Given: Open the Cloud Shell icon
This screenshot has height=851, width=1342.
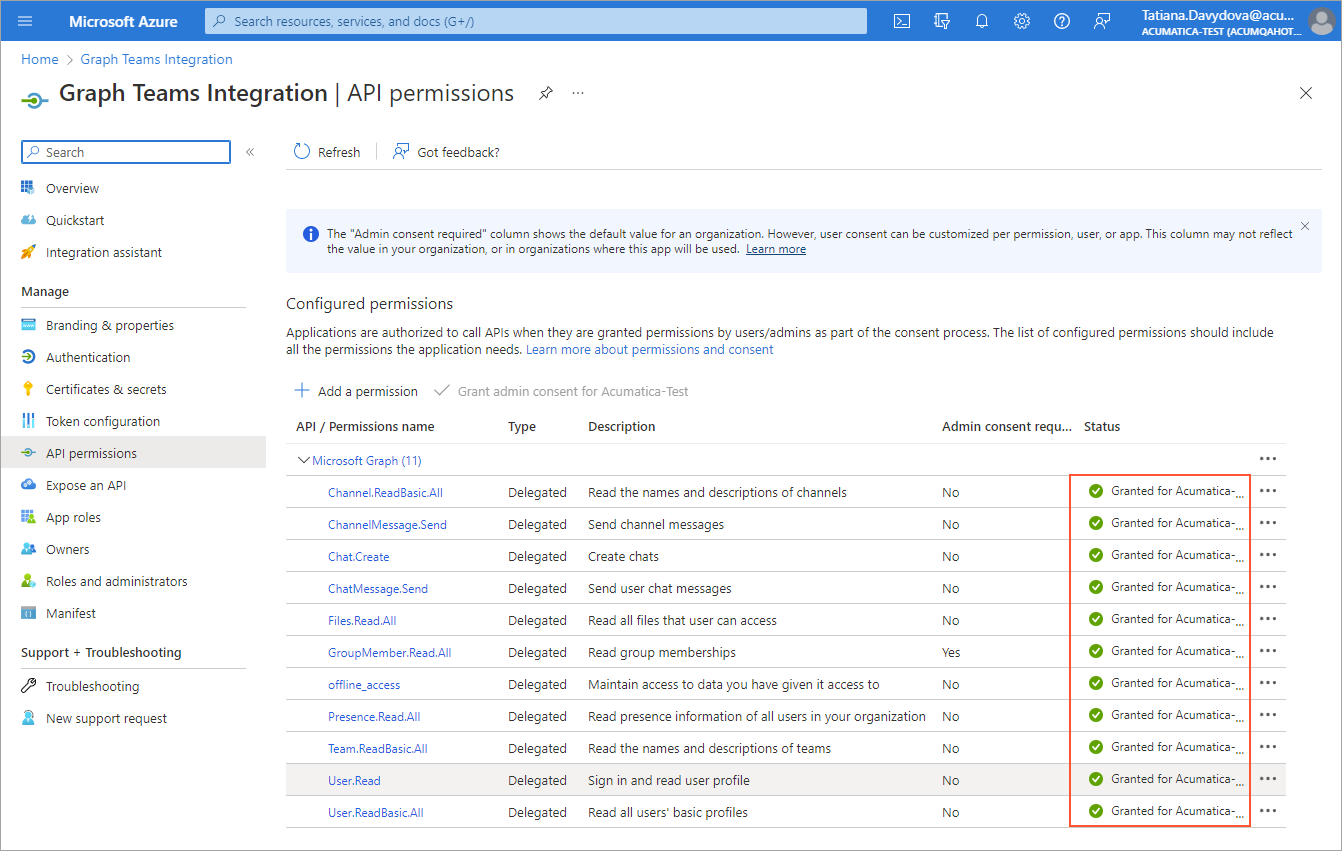Looking at the screenshot, I should [901, 21].
